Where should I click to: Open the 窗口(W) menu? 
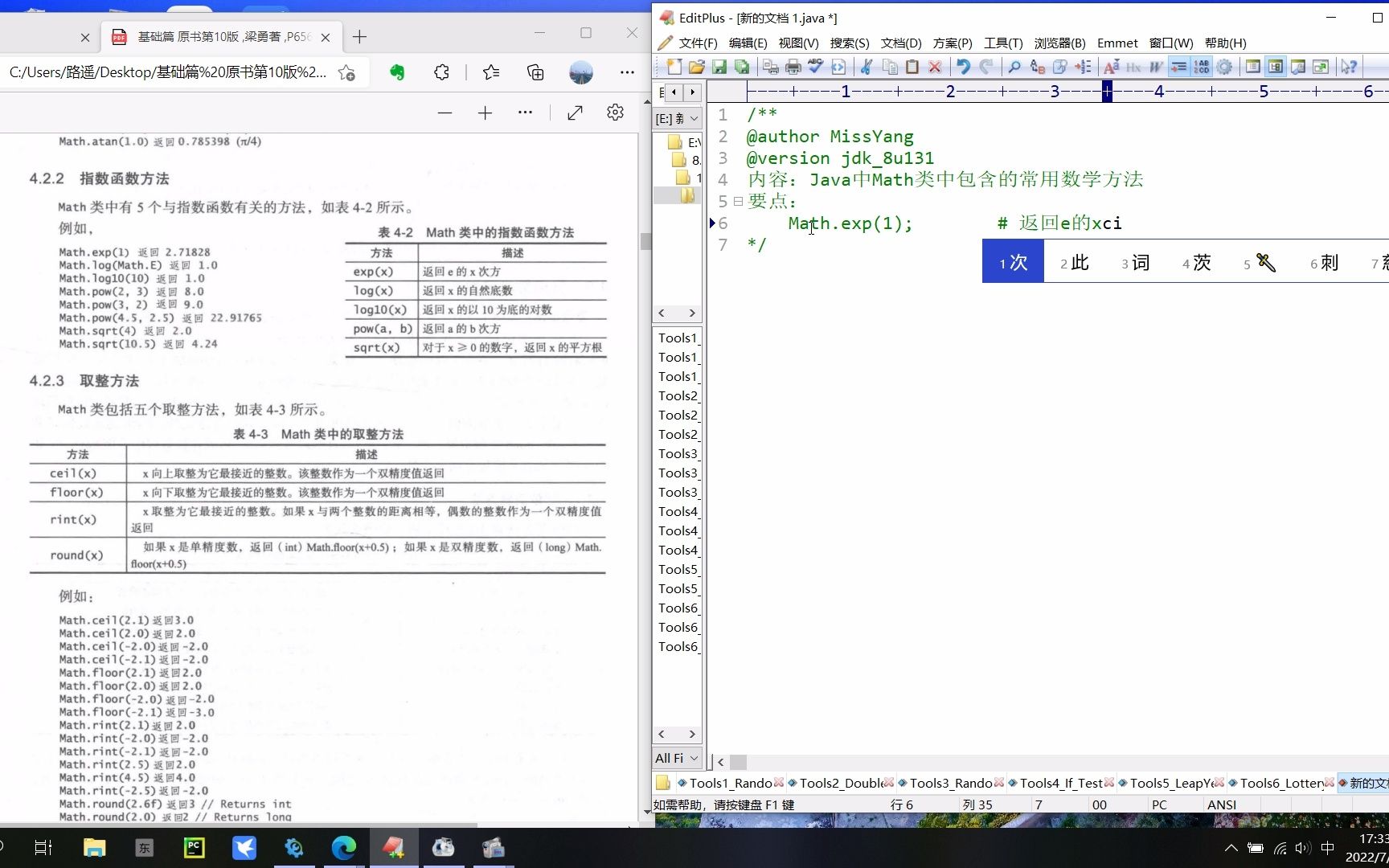(1170, 43)
